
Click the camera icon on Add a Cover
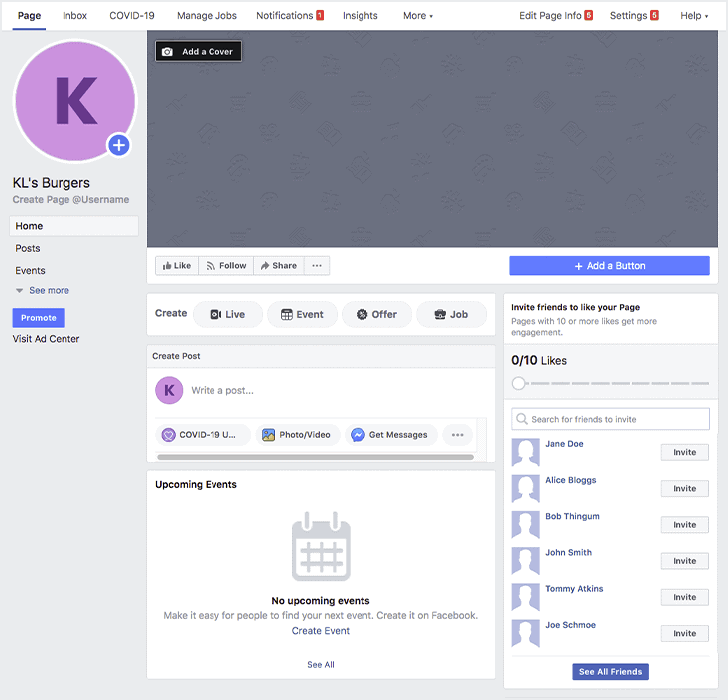167,52
